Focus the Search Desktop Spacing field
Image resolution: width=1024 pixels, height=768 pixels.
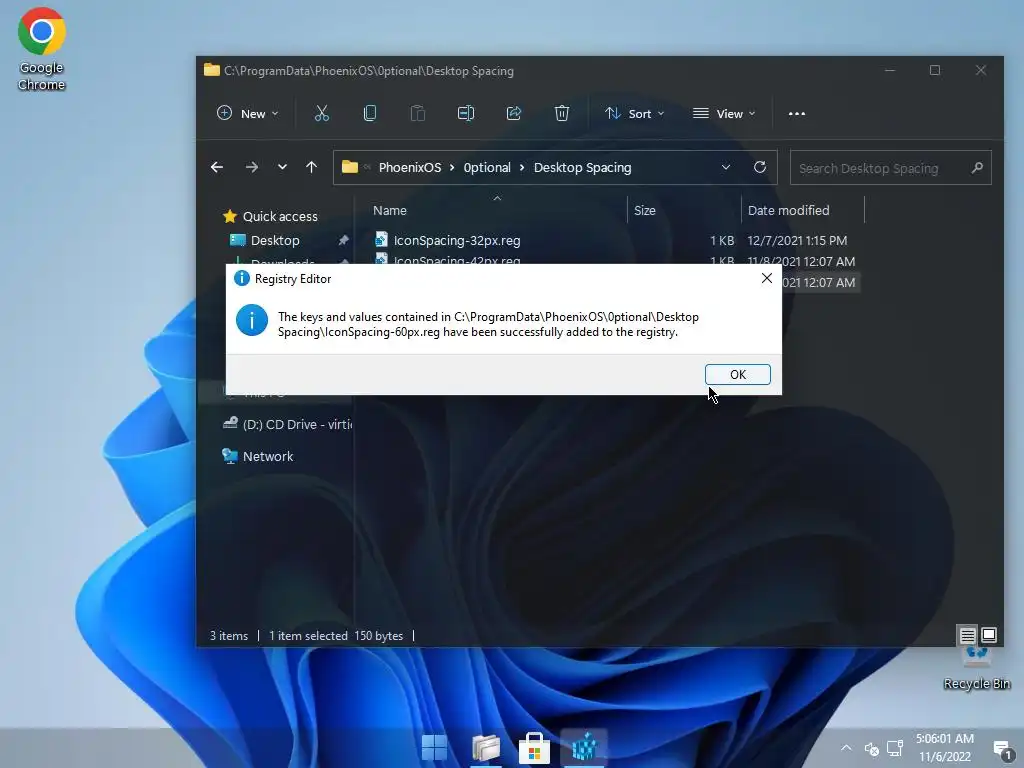pyautogui.click(x=891, y=168)
